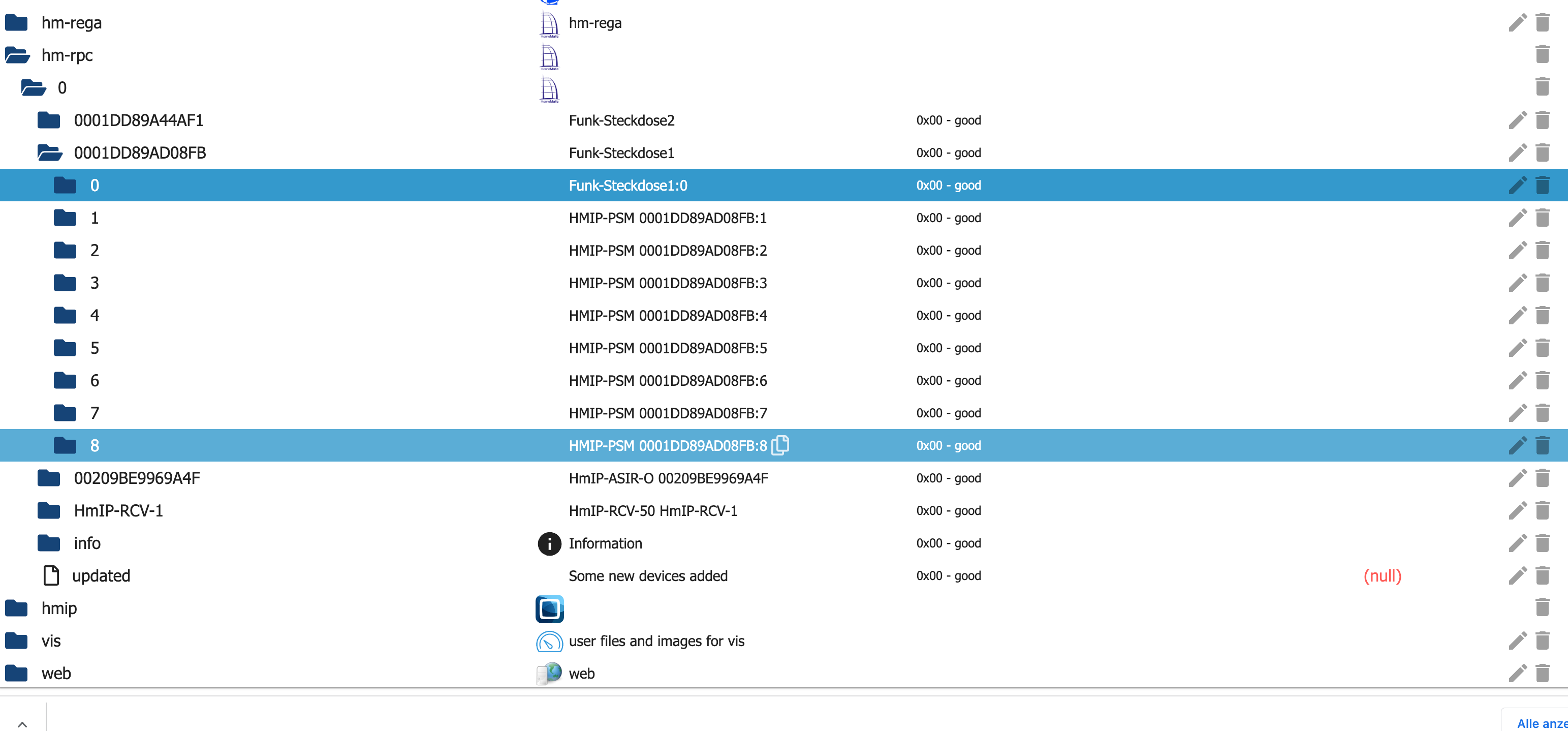This screenshot has height=731, width=1568.
Task: Delete the vis entry with trash icon
Action: [1542, 641]
